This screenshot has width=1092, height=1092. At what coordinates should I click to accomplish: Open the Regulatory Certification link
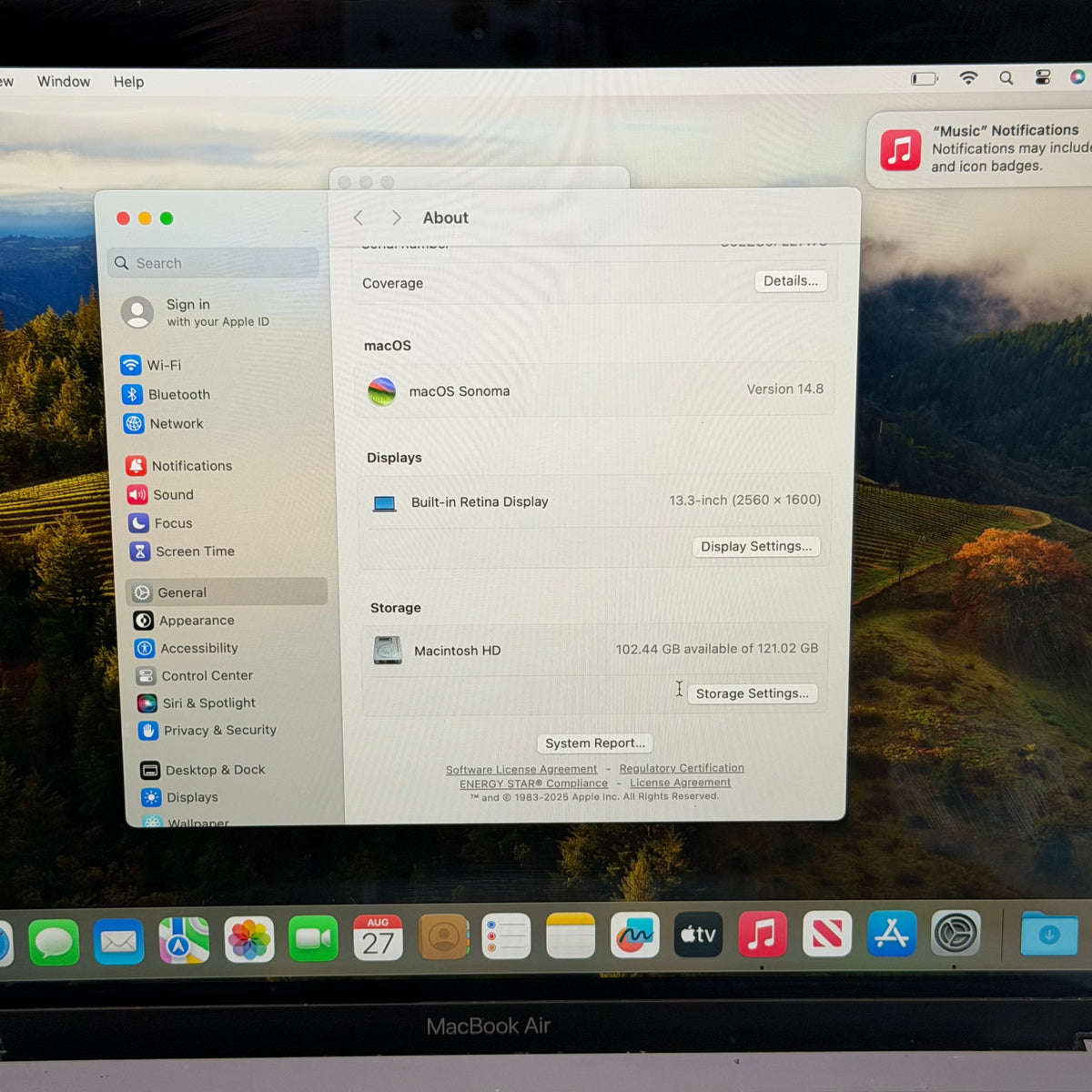tap(682, 768)
